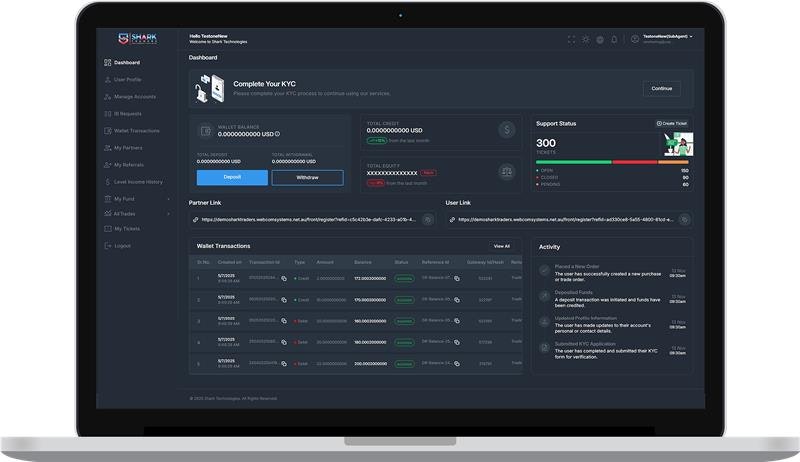Click the Total Equity scales icon
Screen dimensions: 800x462
(x=507, y=172)
